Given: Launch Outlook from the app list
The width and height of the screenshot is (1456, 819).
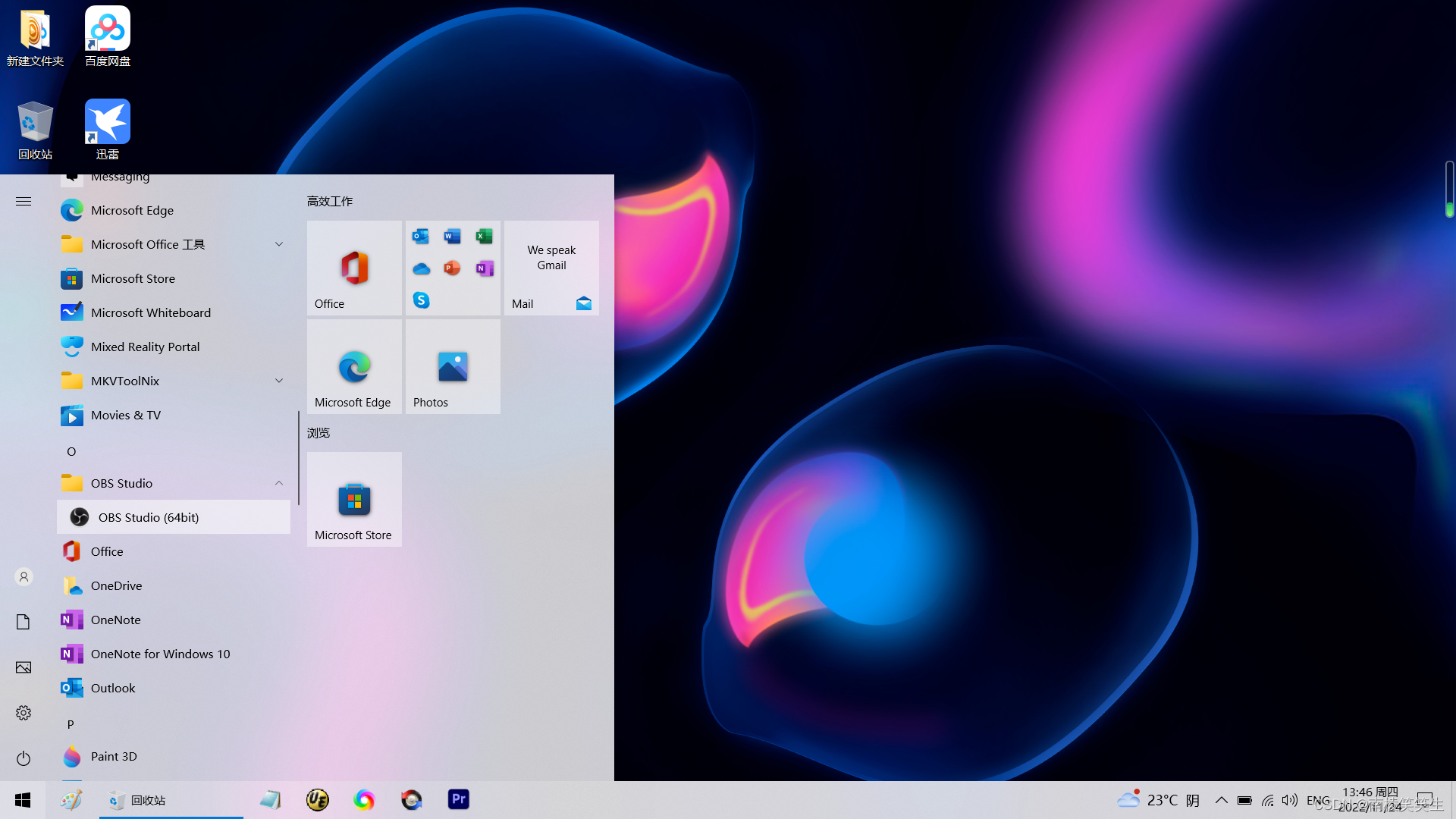Looking at the screenshot, I should pos(173,688).
